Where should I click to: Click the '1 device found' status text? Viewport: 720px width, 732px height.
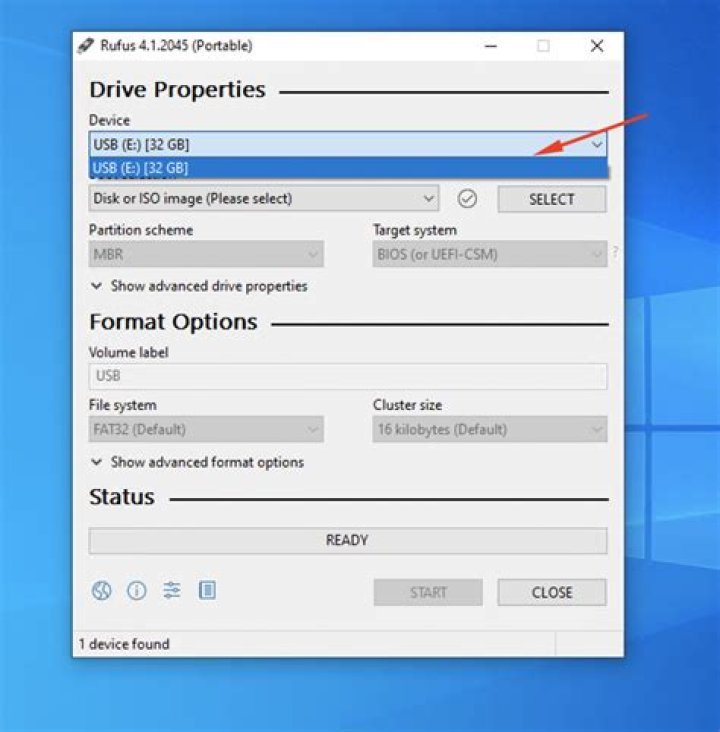click(124, 644)
